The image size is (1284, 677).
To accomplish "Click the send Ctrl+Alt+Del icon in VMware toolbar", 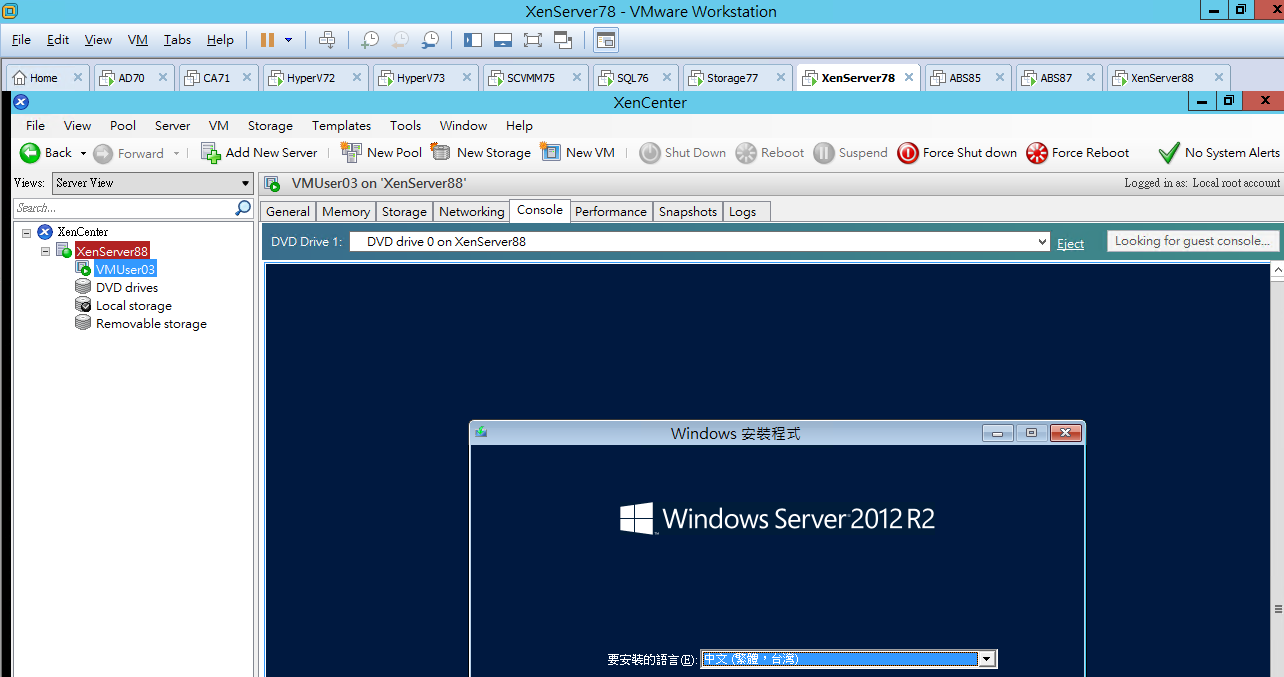I will pos(327,40).
